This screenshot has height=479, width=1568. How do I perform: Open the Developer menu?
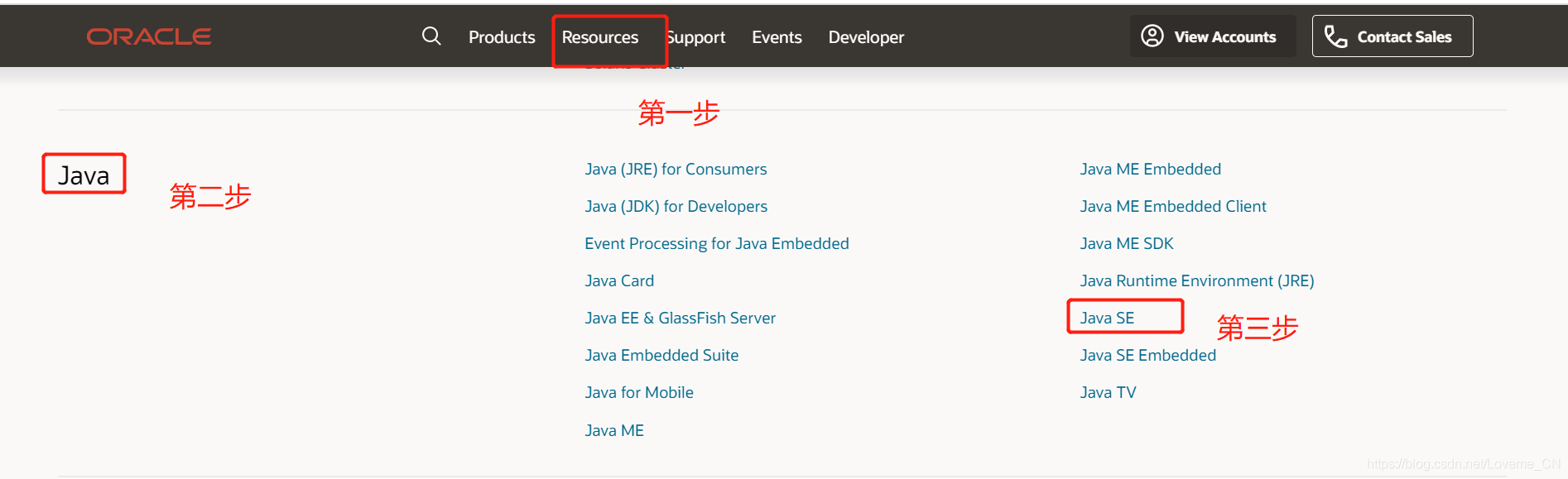pos(866,37)
